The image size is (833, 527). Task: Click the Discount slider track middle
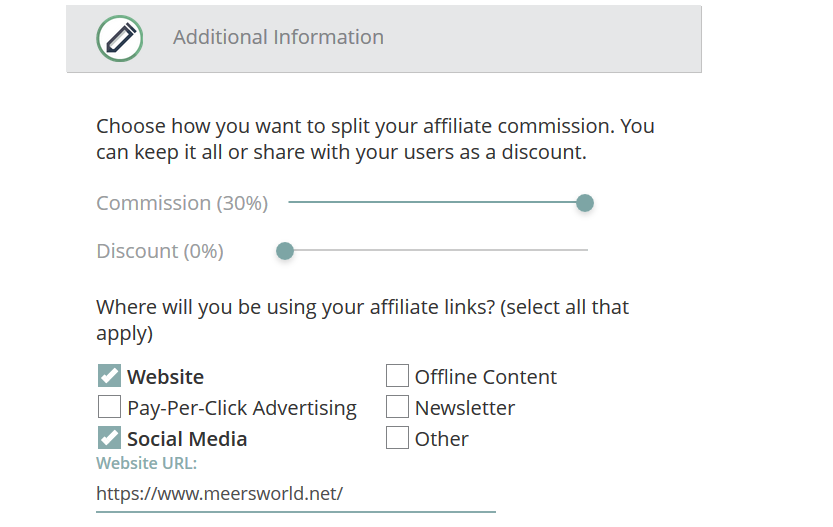438,250
